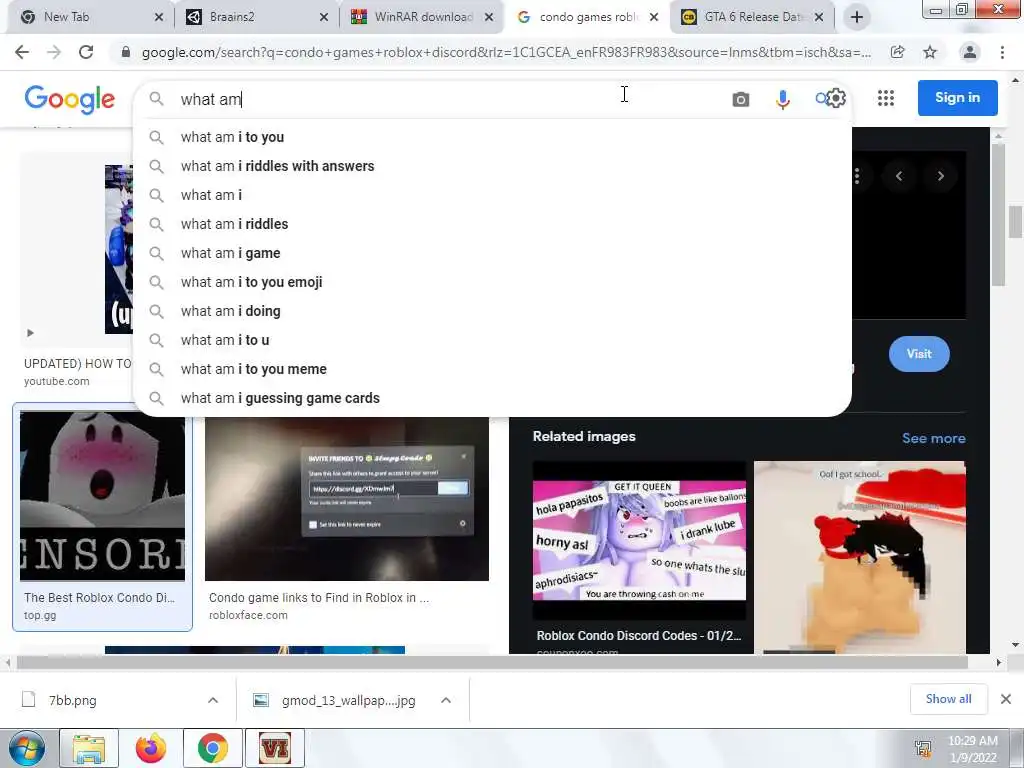The width and height of the screenshot is (1024, 768).
Task: Show the previous image in preview panel
Action: 899,176
